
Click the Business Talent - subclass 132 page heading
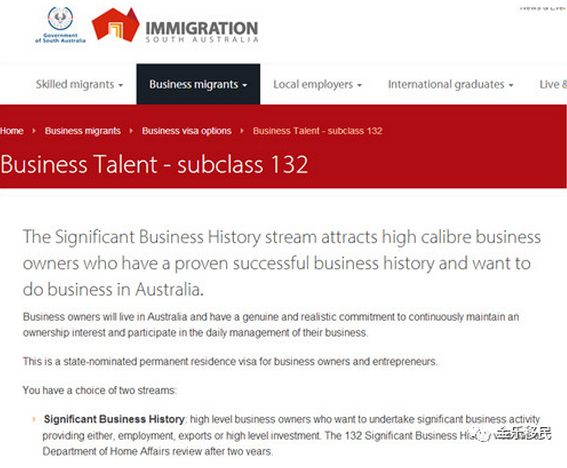coord(154,165)
